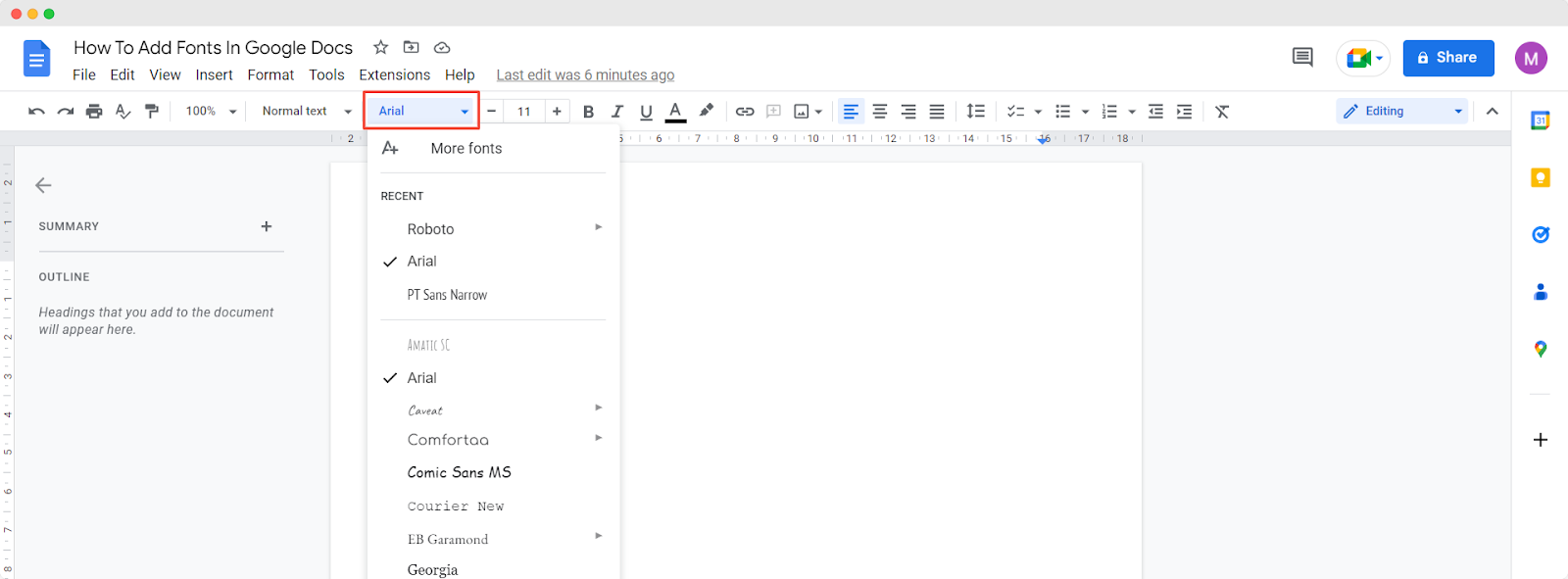
Task: Click the Google Docs home icon
Action: pos(36,58)
